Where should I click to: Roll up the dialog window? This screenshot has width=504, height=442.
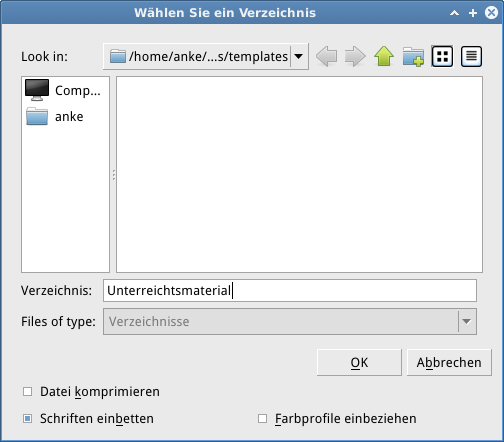pos(454,13)
